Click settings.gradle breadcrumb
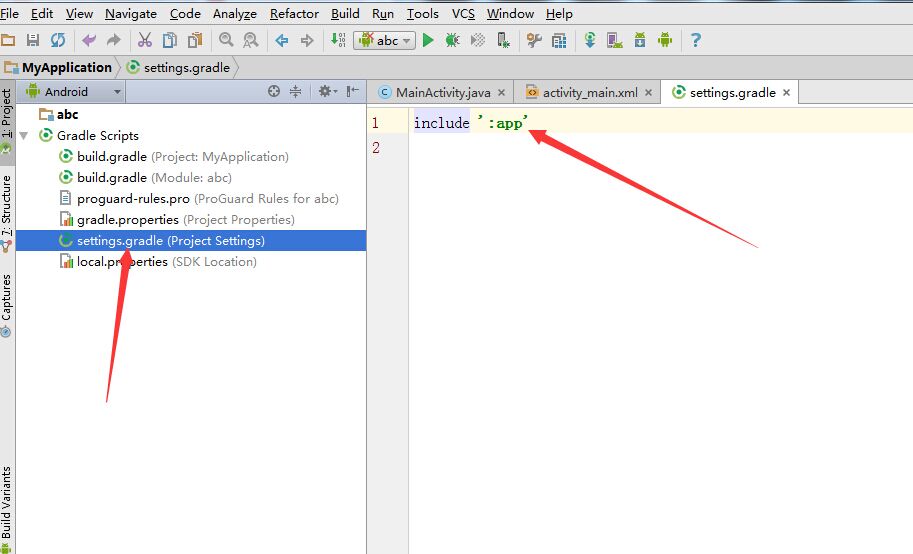Image resolution: width=913 pixels, height=554 pixels. click(179, 68)
